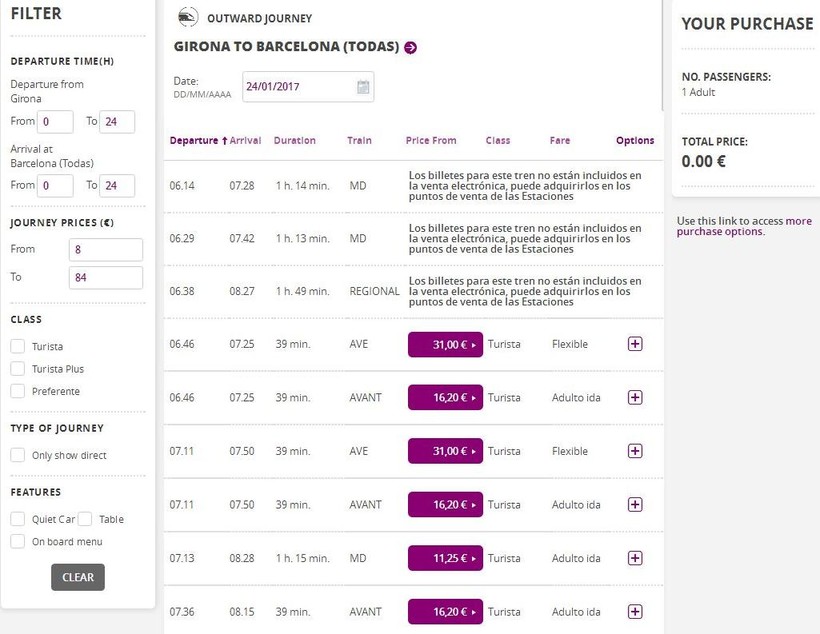The width and height of the screenshot is (820, 634).
Task: Toggle the Quiet Car feature checkbox
Action: [x=18, y=519]
